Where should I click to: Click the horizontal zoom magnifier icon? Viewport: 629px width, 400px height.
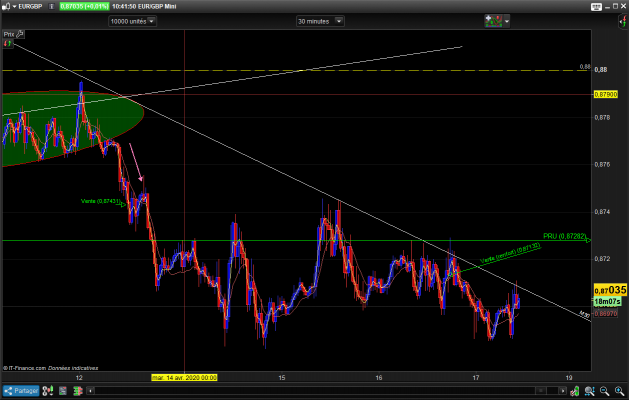click(589, 390)
